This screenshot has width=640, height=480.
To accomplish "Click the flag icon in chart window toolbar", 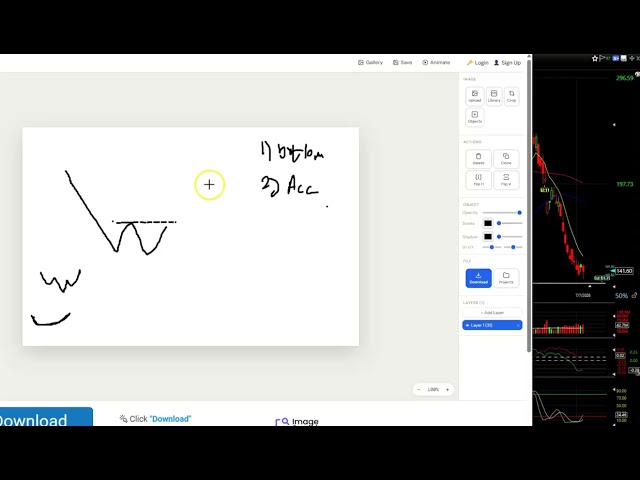I will tap(602, 58).
